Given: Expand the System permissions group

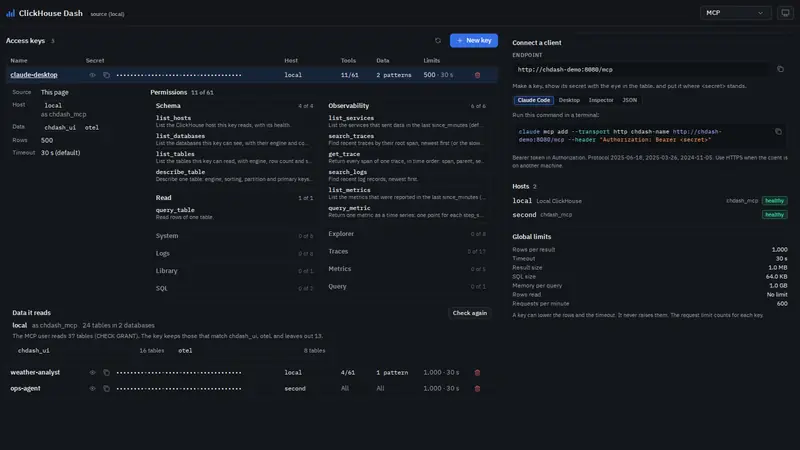Looking at the screenshot, I should pos(234,236).
